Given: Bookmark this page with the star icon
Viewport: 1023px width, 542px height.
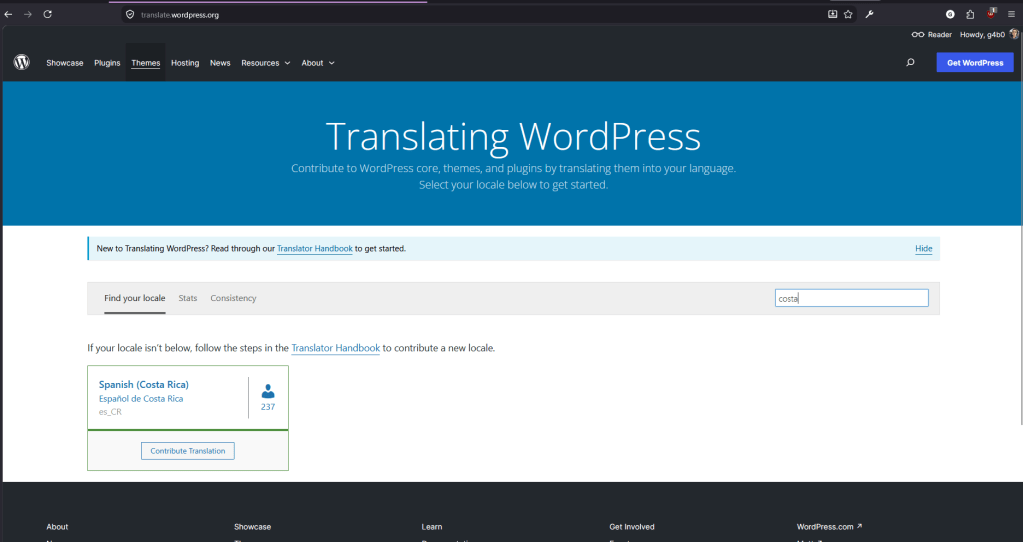Looking at the screenshot, I should click(848, 14).
